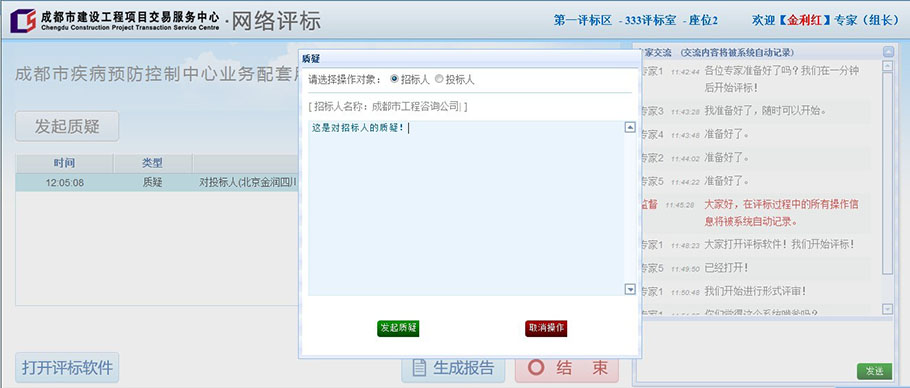Image resolution: width=910 pixels, height=388 pixels.
Task: Click the 招标人名称 field text
Action: coord(388,107)
